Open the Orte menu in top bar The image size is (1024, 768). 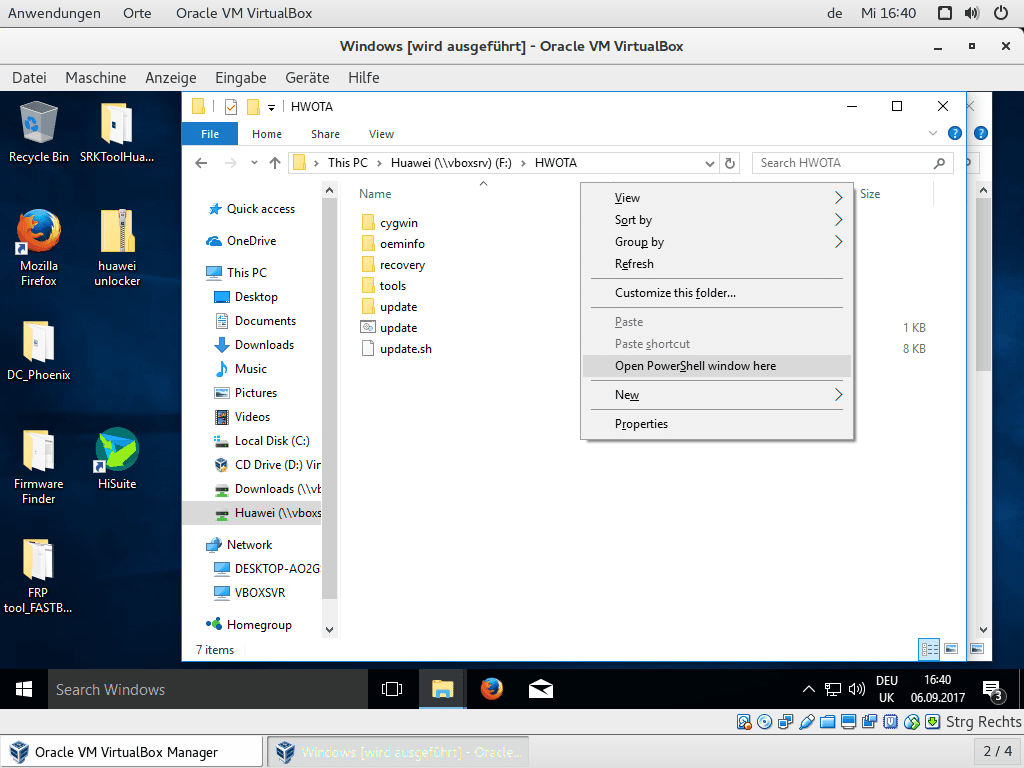point(137,13)
